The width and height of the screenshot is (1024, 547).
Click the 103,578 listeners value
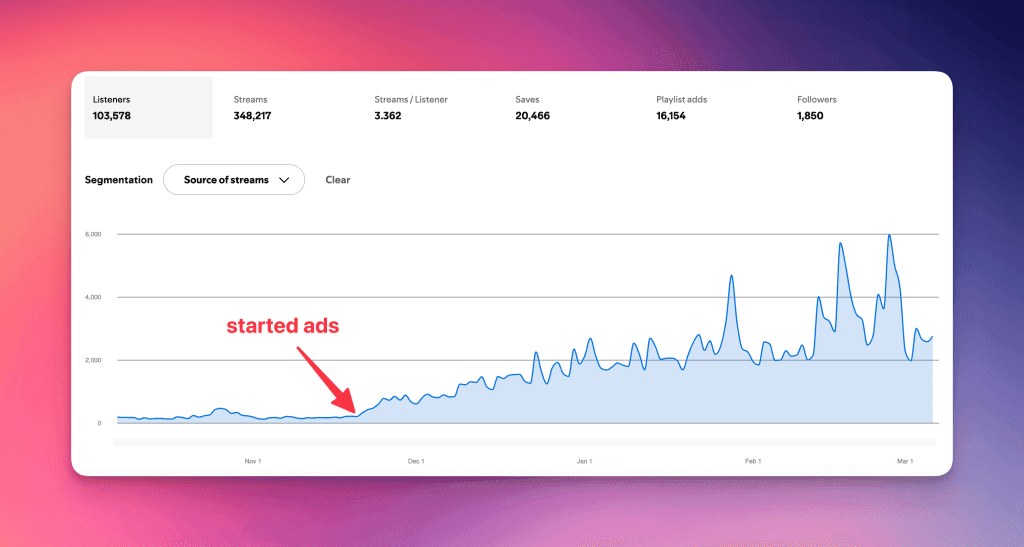pyautogui.click(x=112, y=116)
